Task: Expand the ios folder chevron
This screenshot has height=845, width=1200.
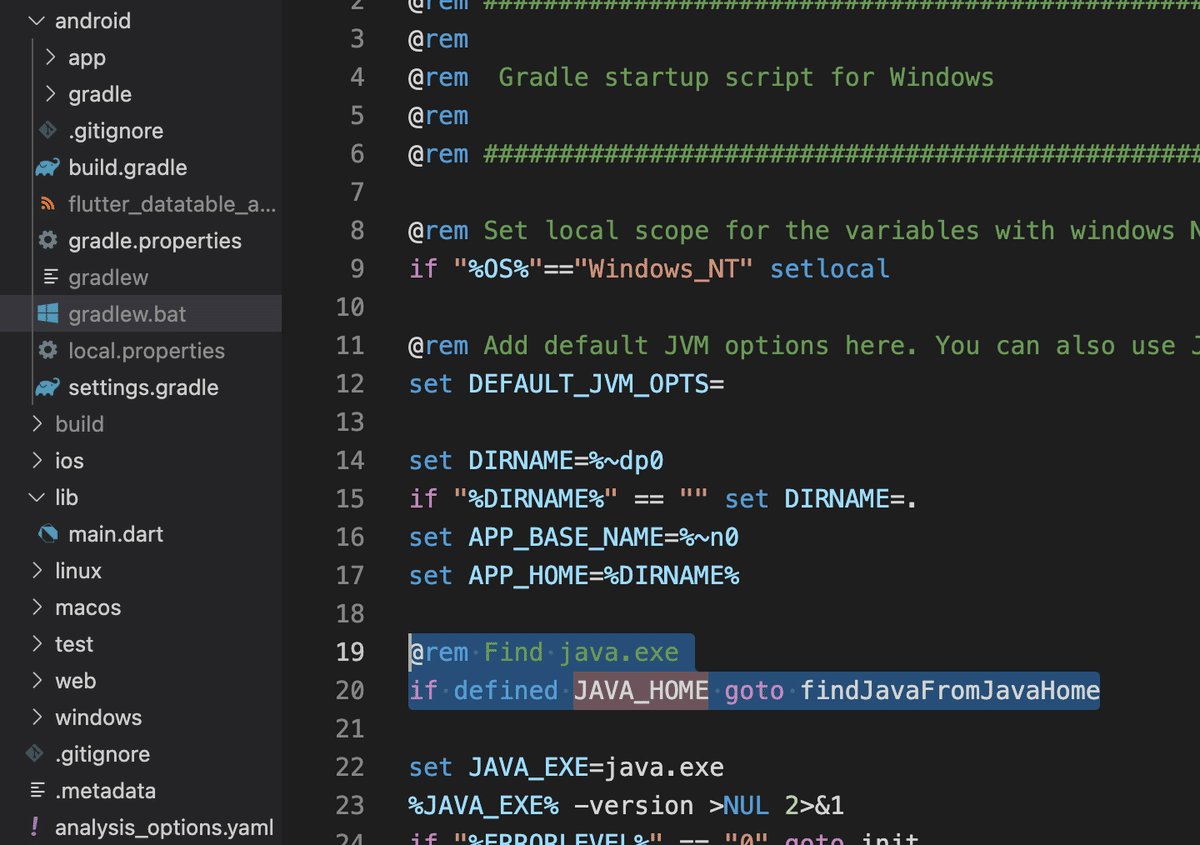Action: coord(37,460)
